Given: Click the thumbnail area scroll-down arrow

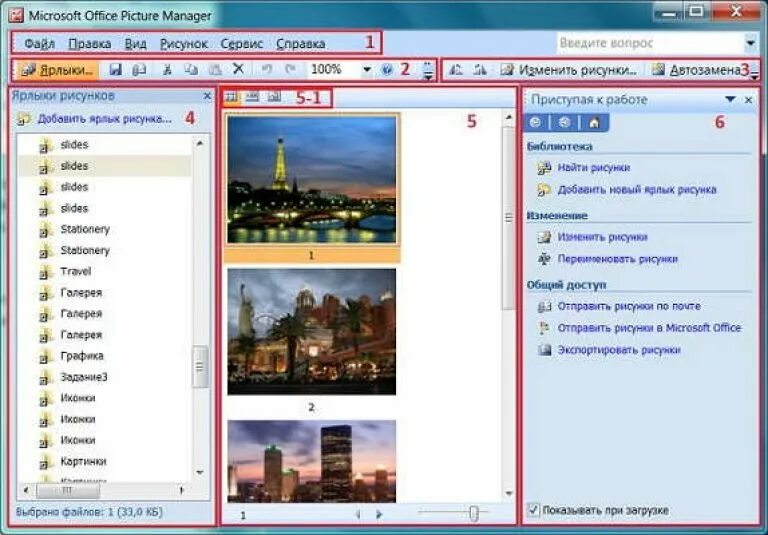Looking at the screenshot, I should pyautogui.click(x=508, y=493).
